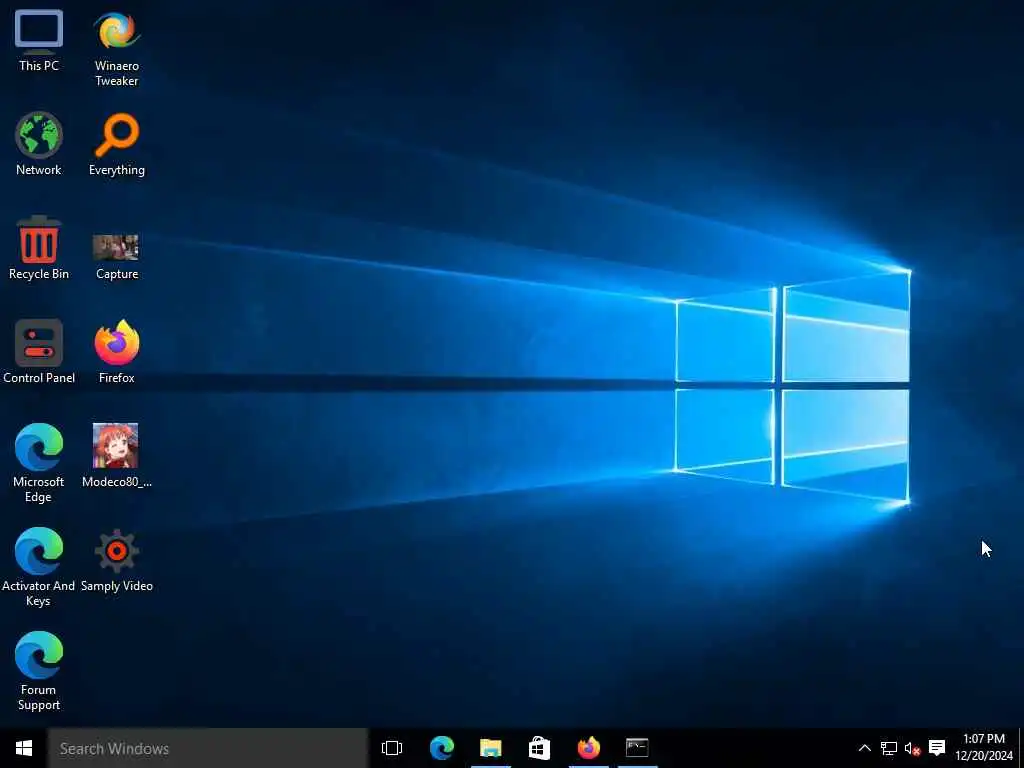Screen dimensions: 1024x768
Task: Open the Everything search app icon
Action: (x=117, y=144)
